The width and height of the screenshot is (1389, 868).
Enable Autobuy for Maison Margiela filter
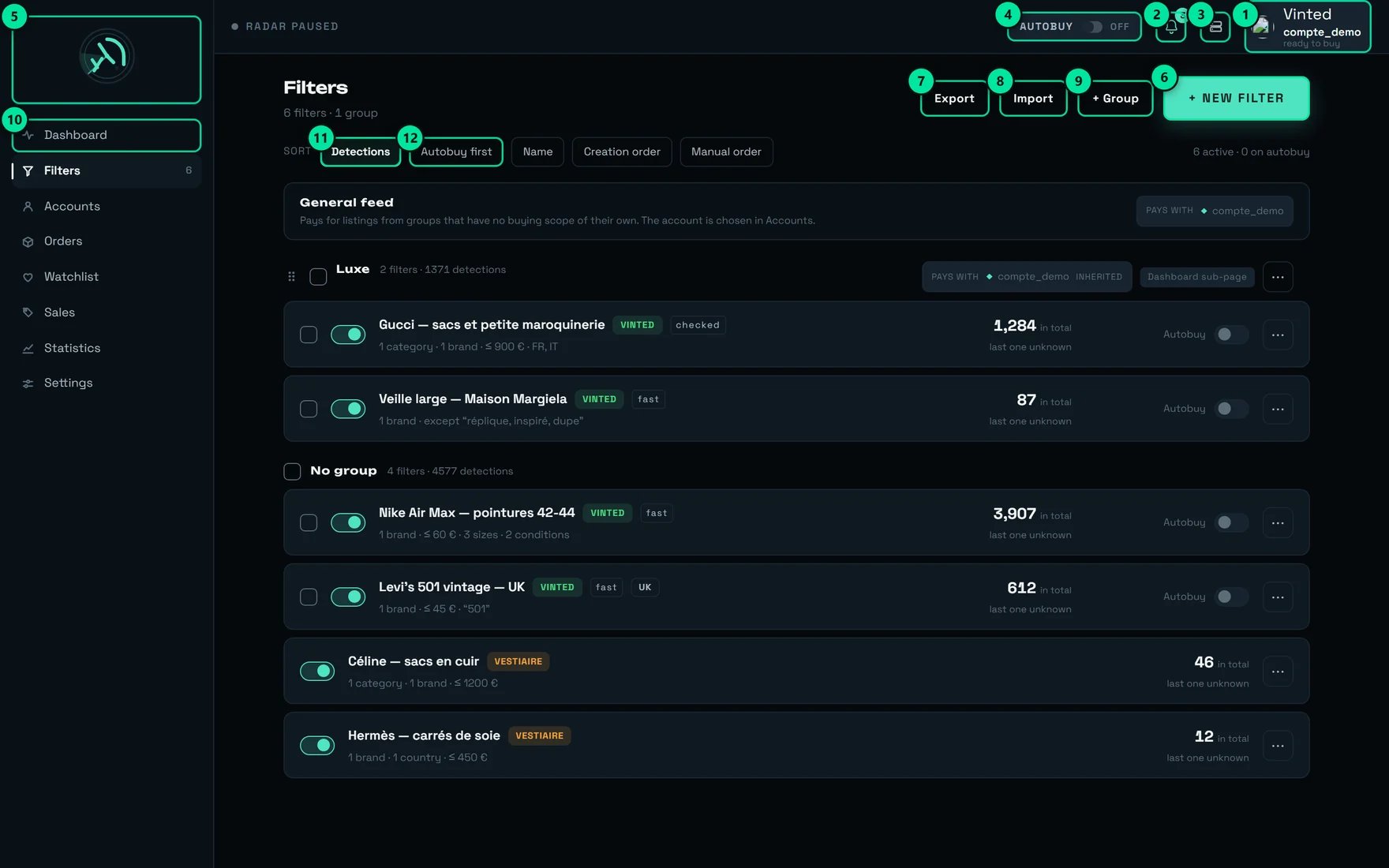[x=1231, y=409]
